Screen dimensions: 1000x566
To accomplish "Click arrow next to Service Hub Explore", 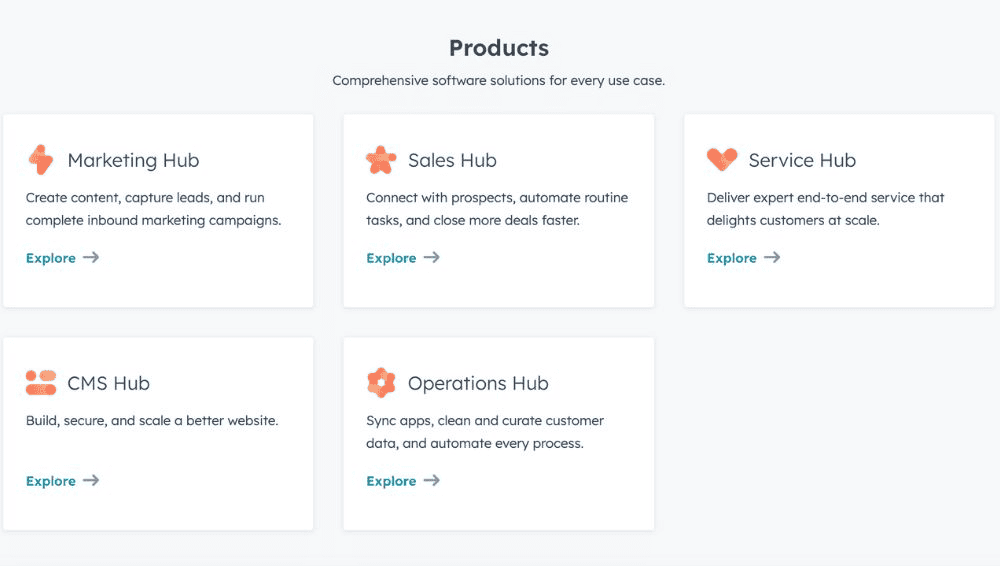I will [772, 257].
